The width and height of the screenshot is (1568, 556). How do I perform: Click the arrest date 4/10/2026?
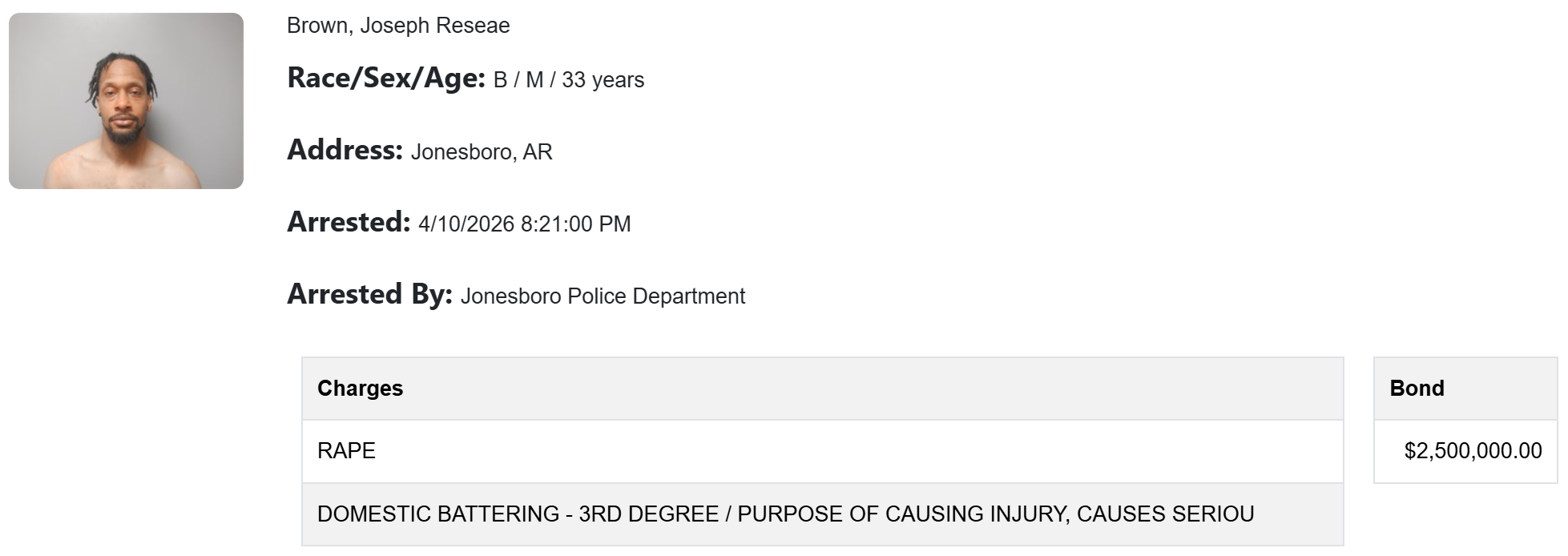point(466,224)
